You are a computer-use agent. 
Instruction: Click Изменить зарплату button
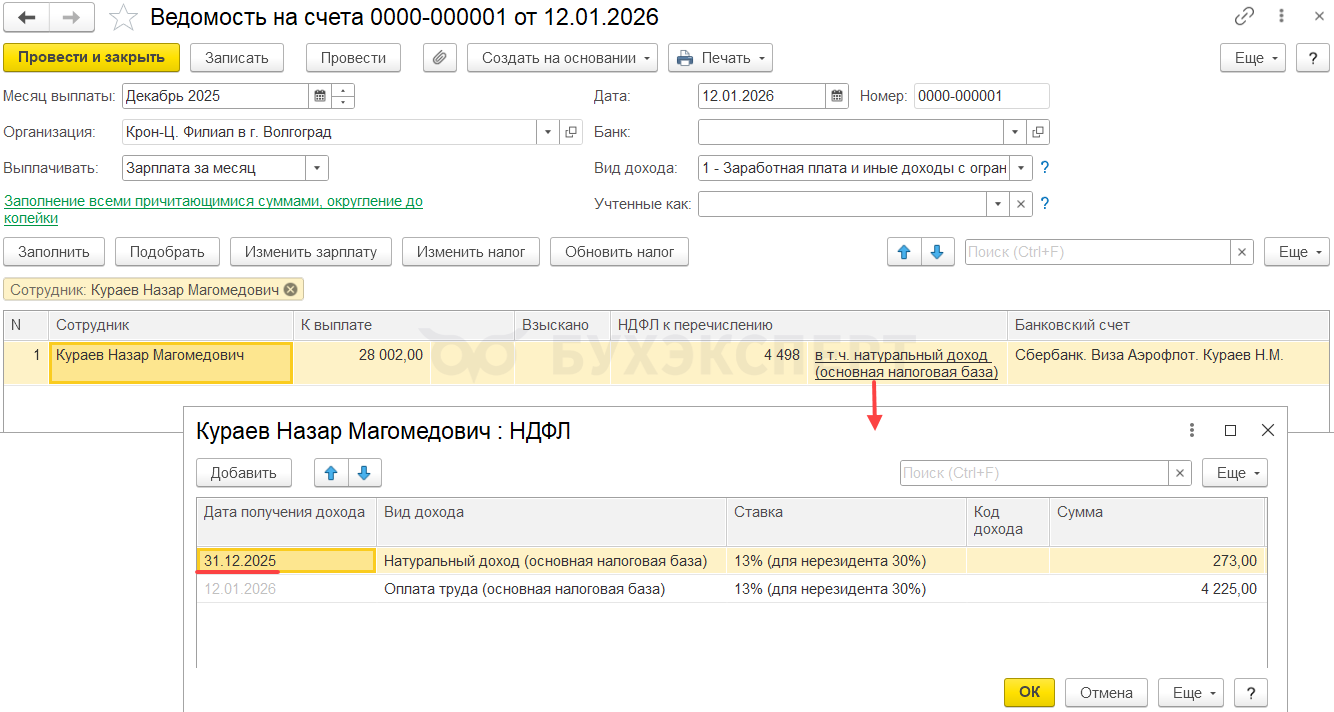pos(311,252)
